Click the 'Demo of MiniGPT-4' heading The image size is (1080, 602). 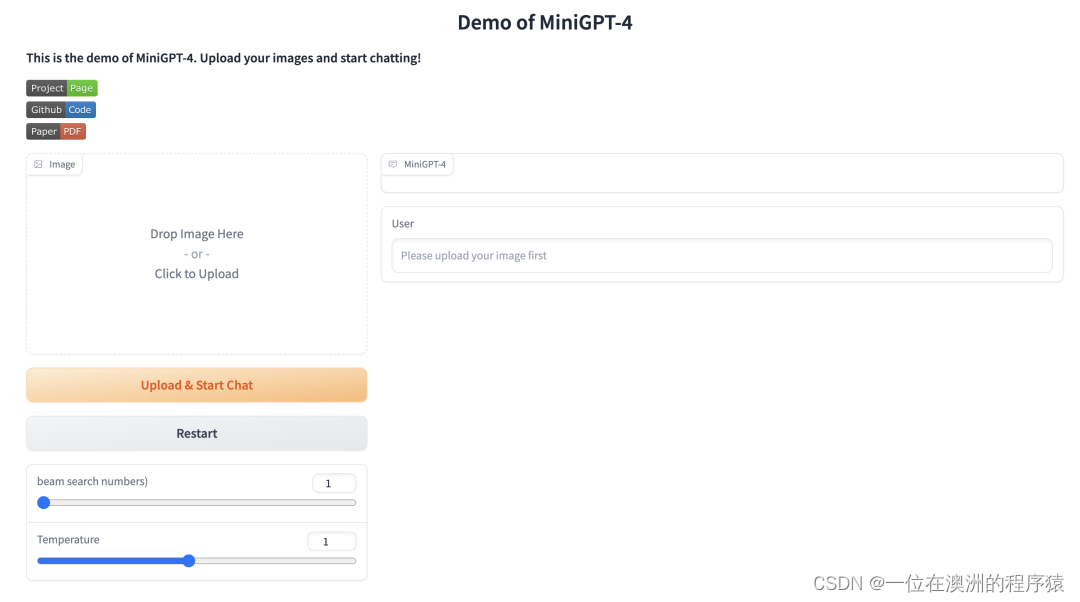click(545, 23)
